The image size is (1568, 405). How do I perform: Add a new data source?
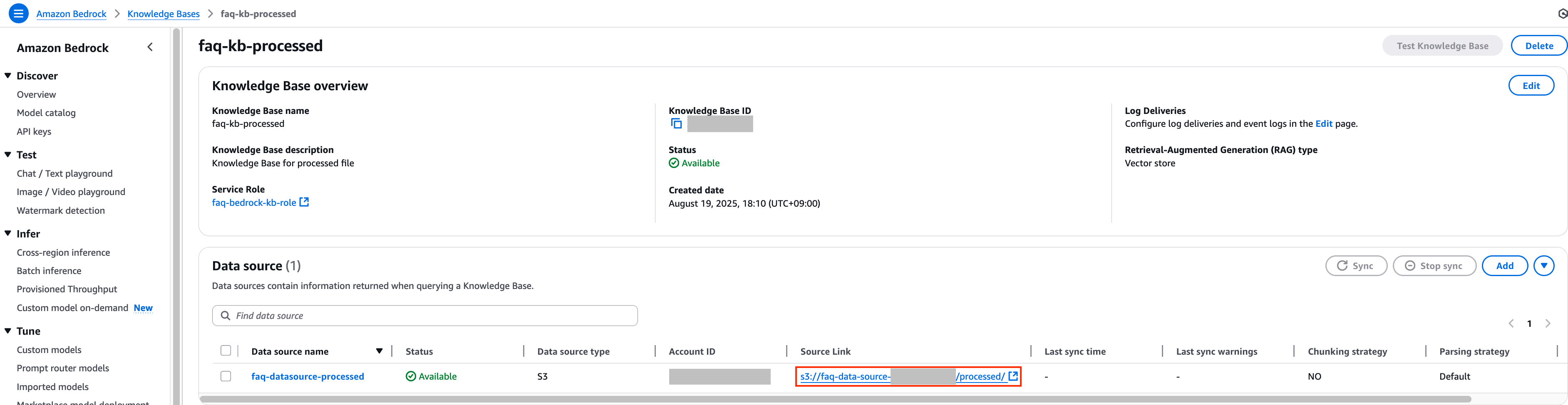(x=1505, y=266)
